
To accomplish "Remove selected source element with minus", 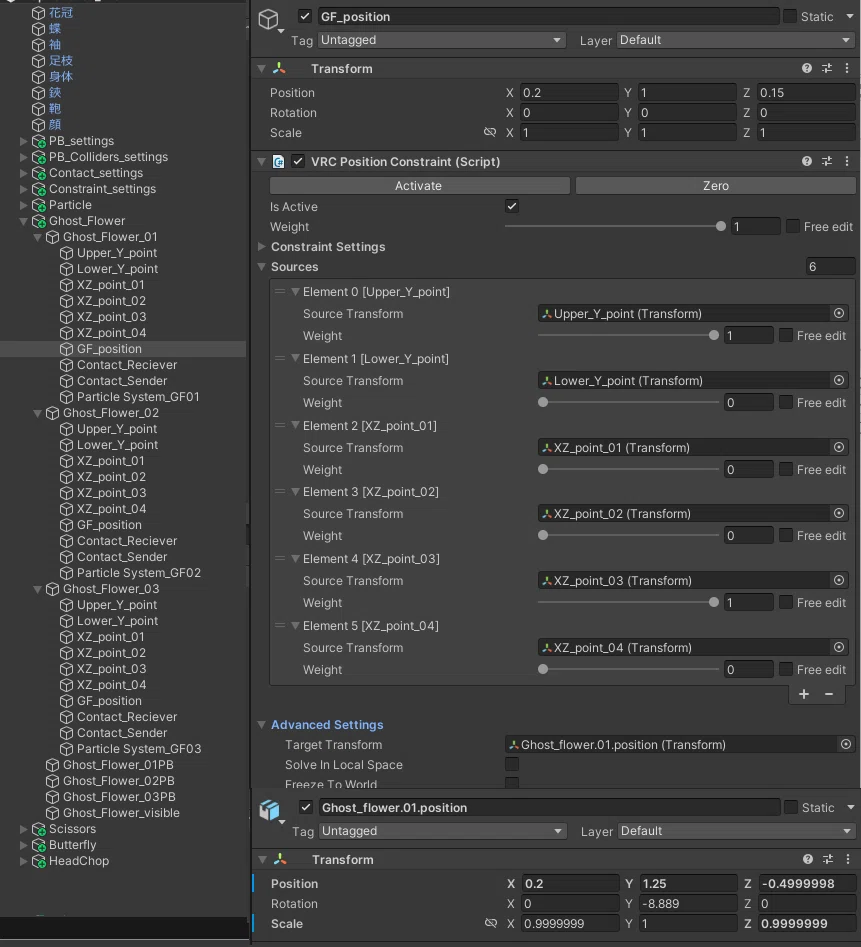I will point(829,694).
